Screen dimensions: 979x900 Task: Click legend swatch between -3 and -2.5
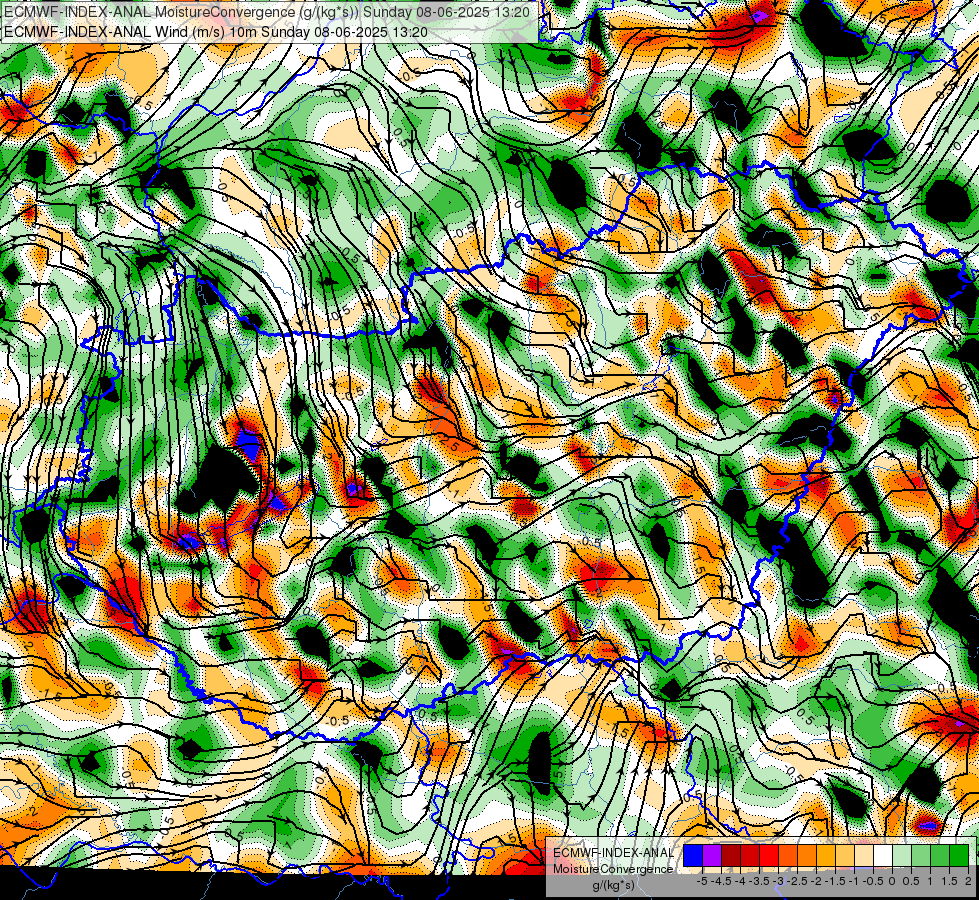point(788,855)
